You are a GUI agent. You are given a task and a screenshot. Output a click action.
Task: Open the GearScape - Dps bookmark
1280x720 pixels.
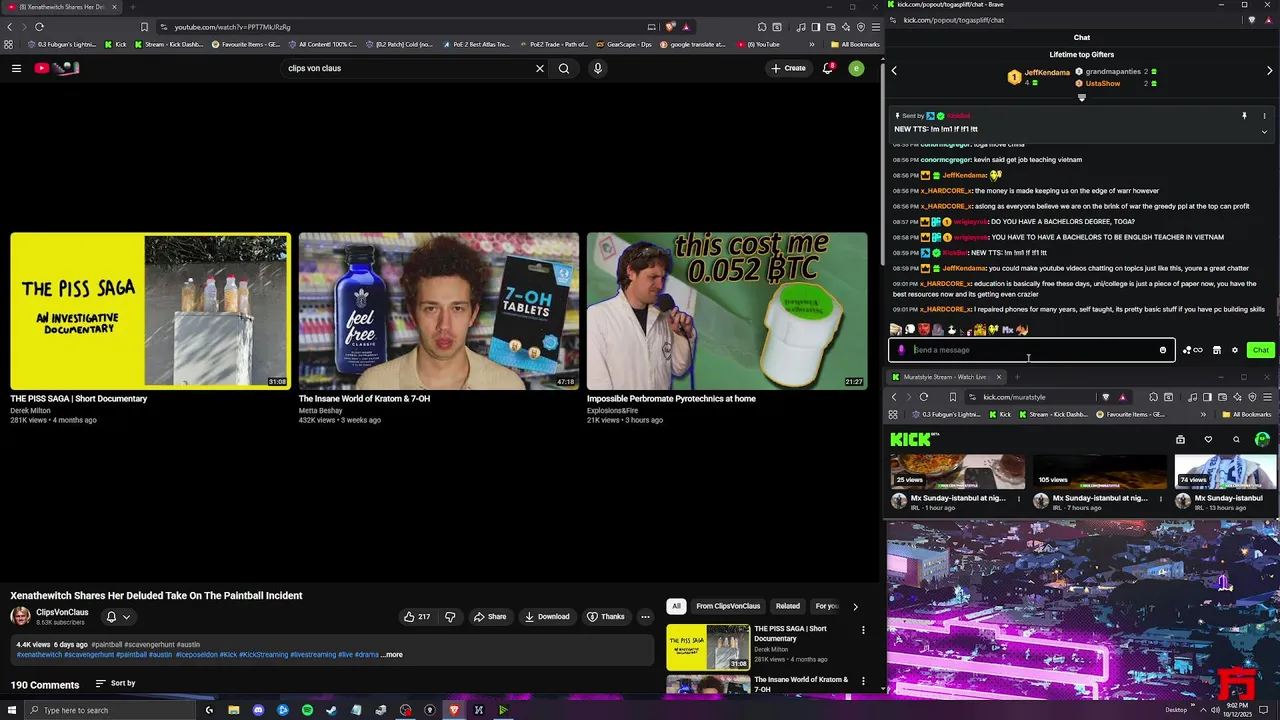tap(624, 44)
